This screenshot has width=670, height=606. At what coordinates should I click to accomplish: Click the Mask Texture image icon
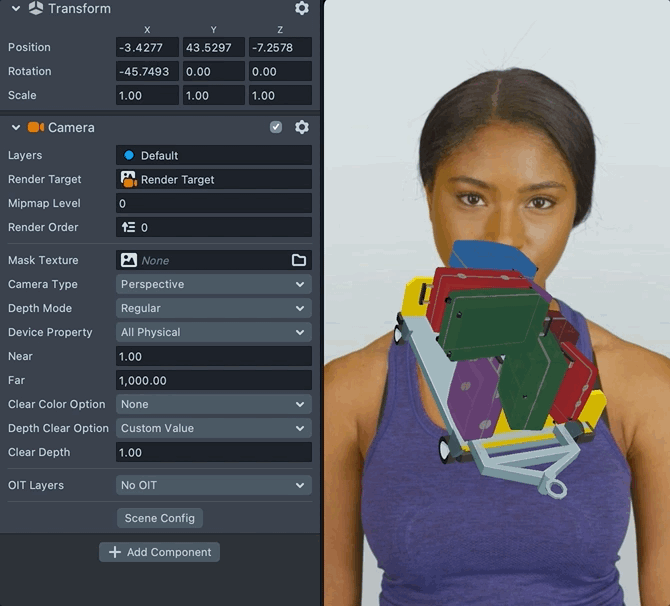tap(128, 260)
